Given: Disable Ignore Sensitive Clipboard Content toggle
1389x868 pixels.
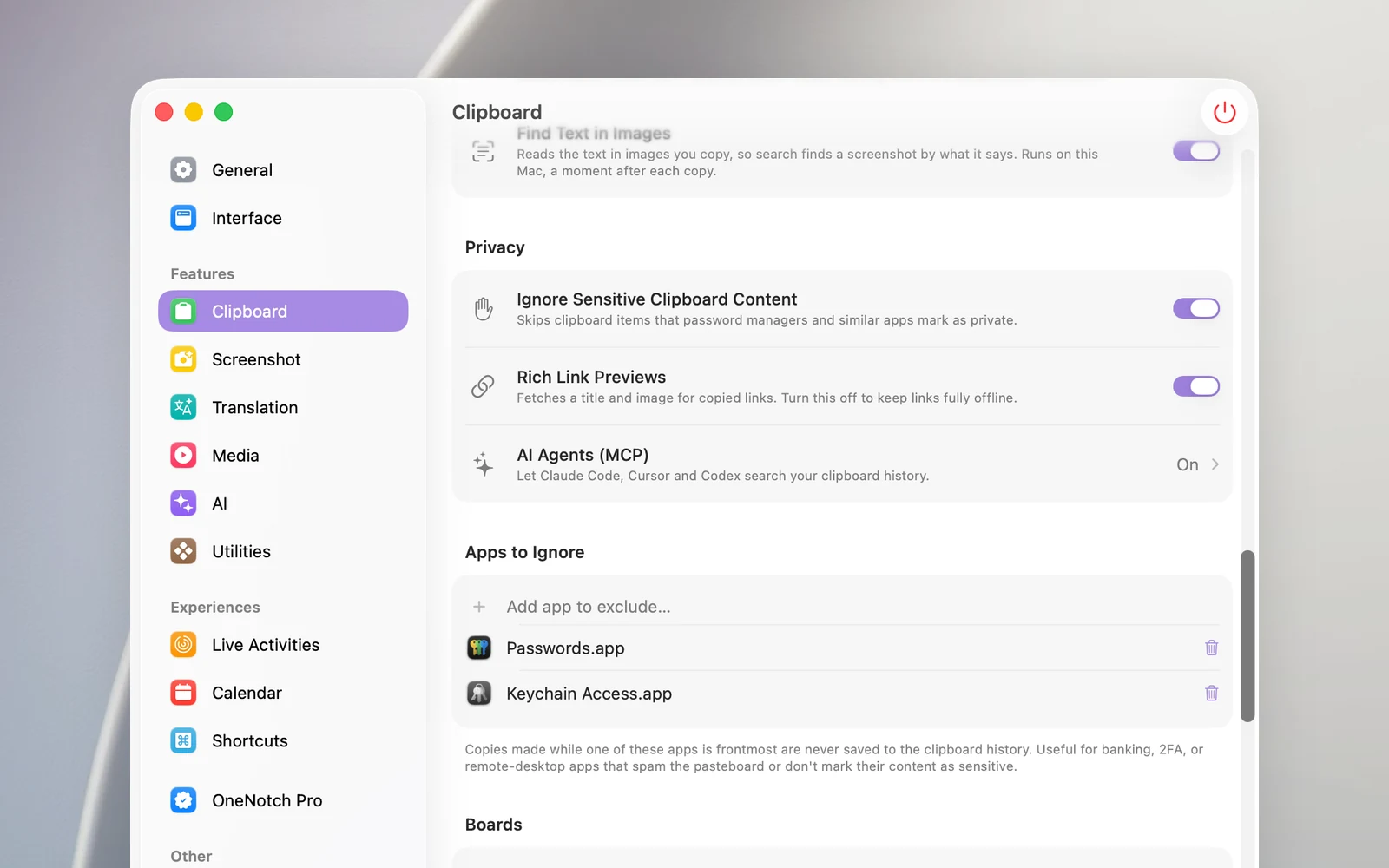Looking at the screenshot, I should click(x=1196, y=308).
